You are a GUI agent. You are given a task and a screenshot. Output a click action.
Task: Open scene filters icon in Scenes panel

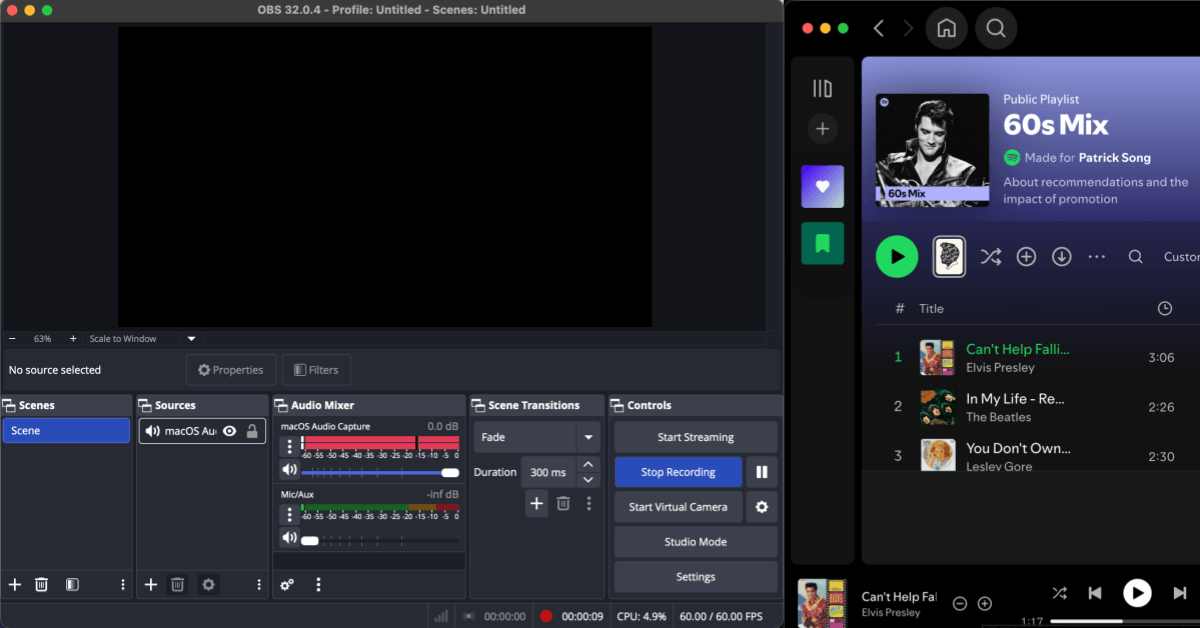(x=72, y=584)
